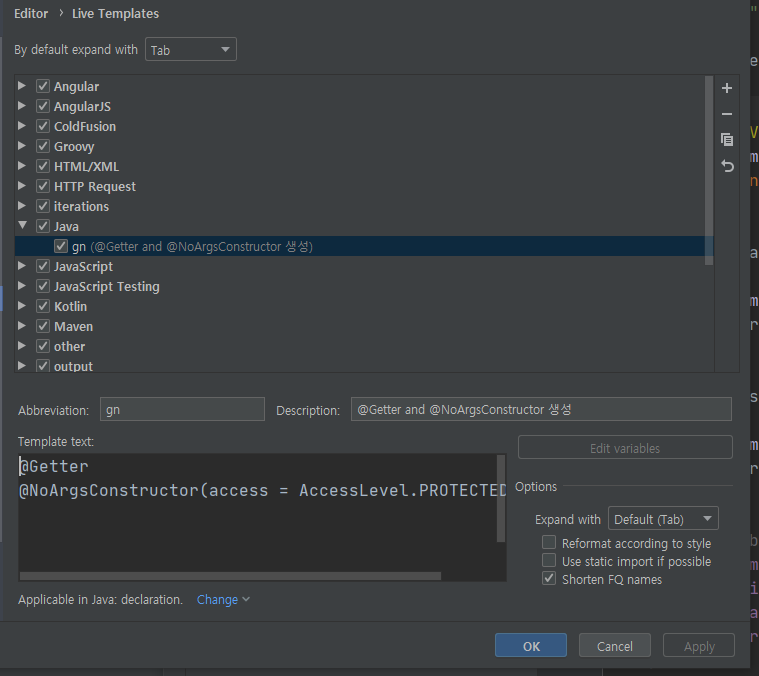Enable 'Use static import if possible'

(x=549, y=561)
